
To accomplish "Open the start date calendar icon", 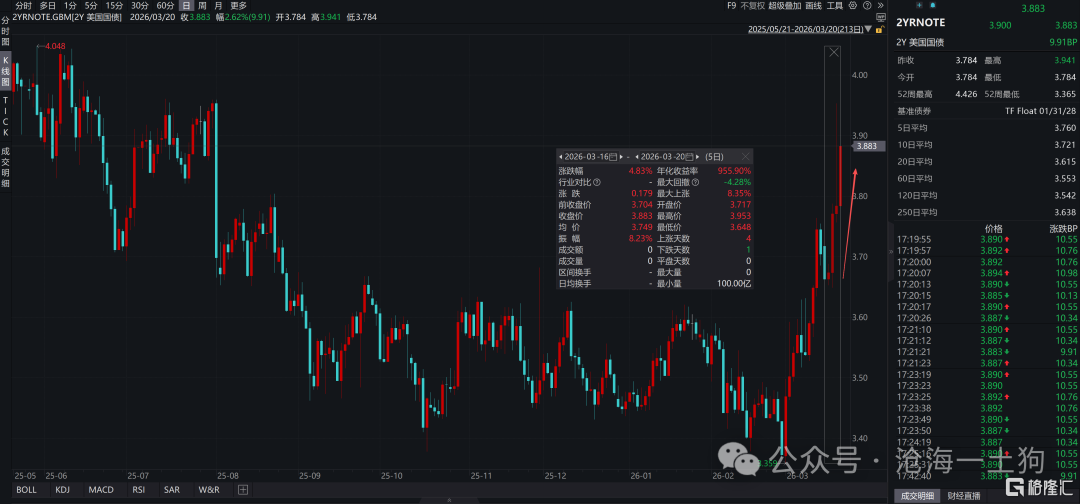I will pos(613,157).
